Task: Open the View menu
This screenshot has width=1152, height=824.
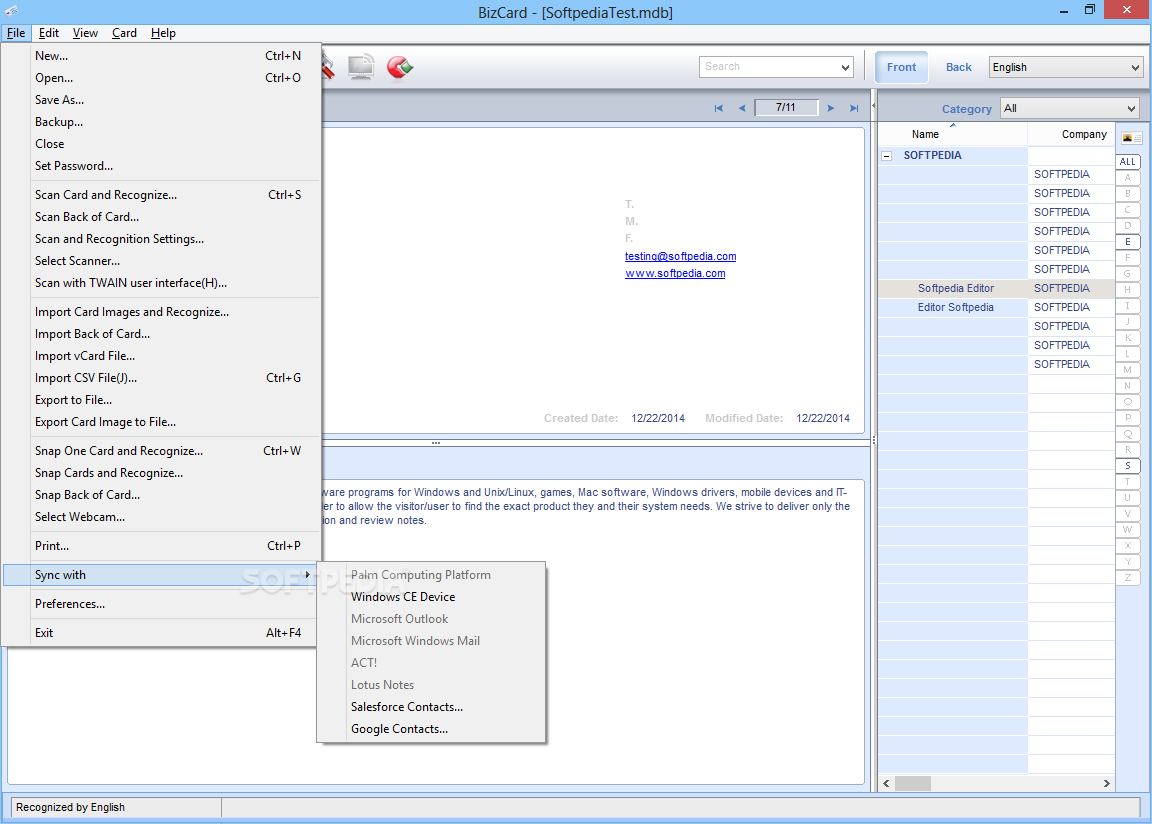Action: pyautogui.click(x=85, y=33)
